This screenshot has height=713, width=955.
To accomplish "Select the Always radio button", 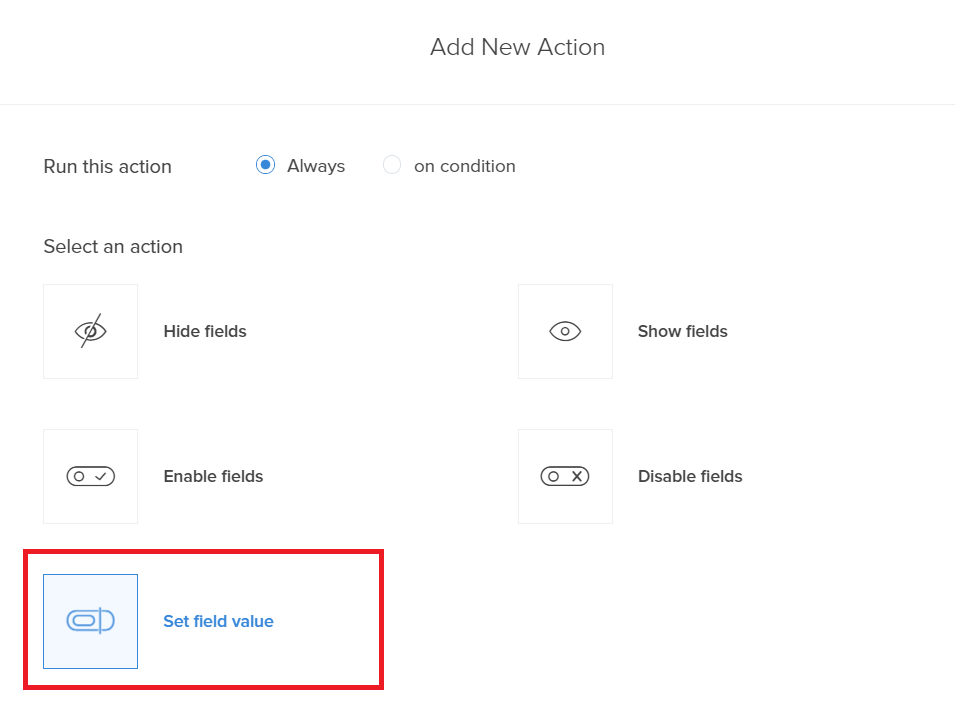I will (265, 165).
